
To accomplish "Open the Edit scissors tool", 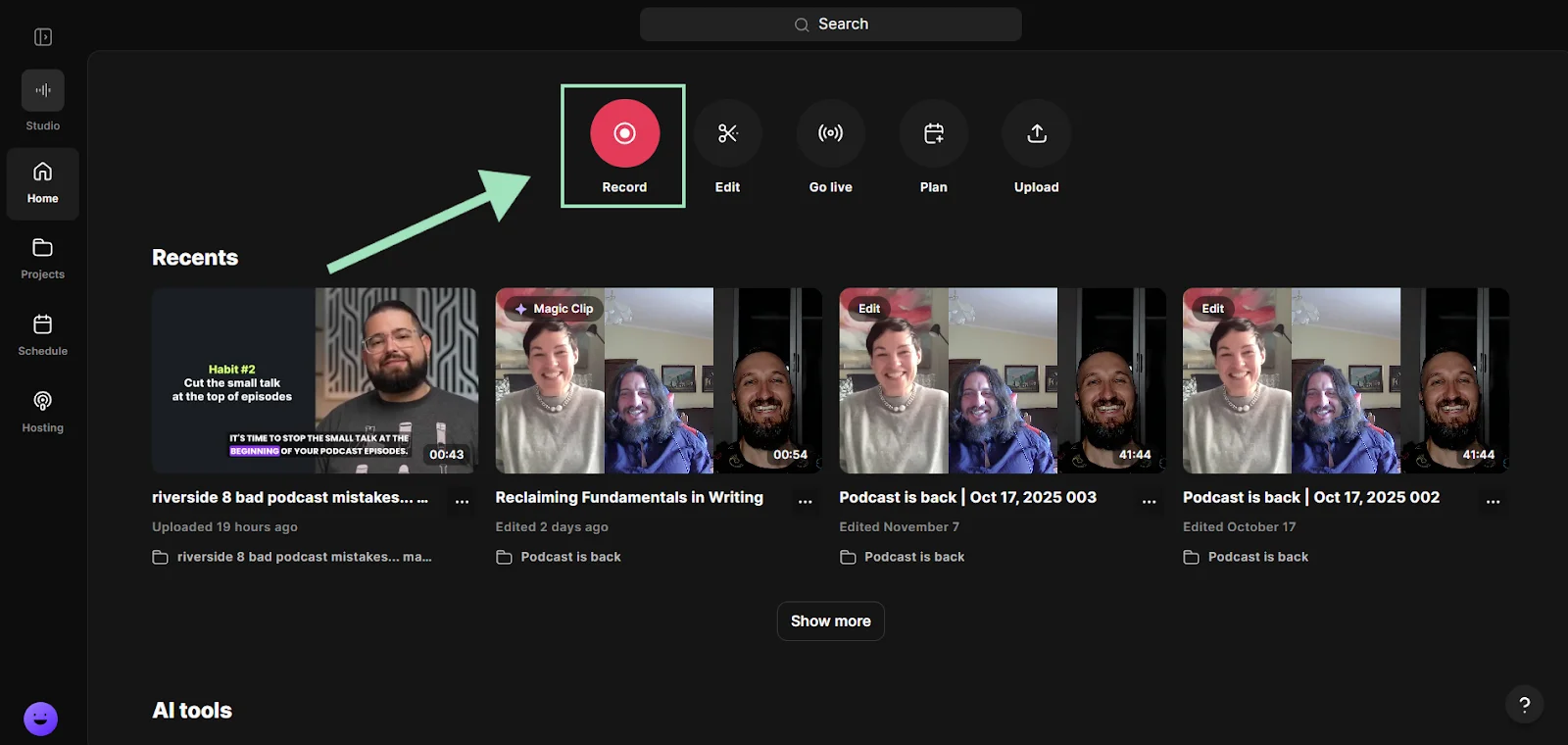I will pyautogui.click(x=727, y=133).
